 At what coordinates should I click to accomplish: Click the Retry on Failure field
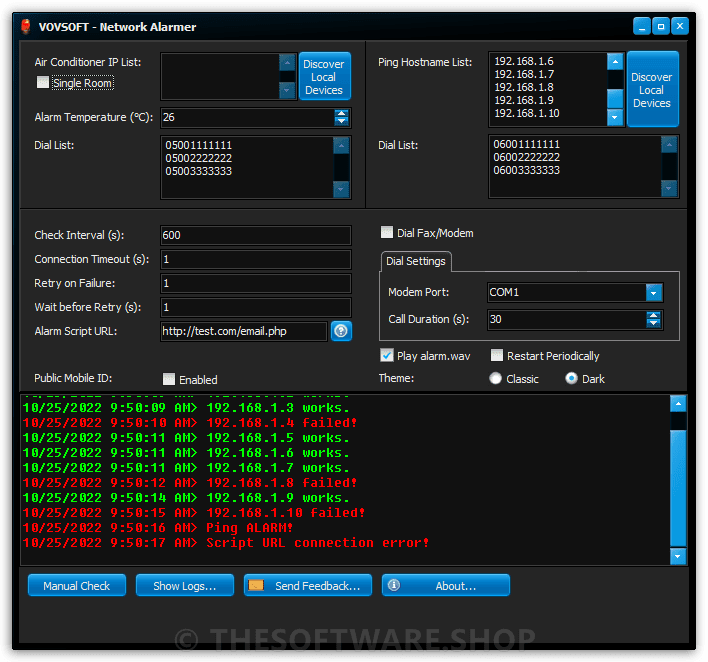click(256, 283)
